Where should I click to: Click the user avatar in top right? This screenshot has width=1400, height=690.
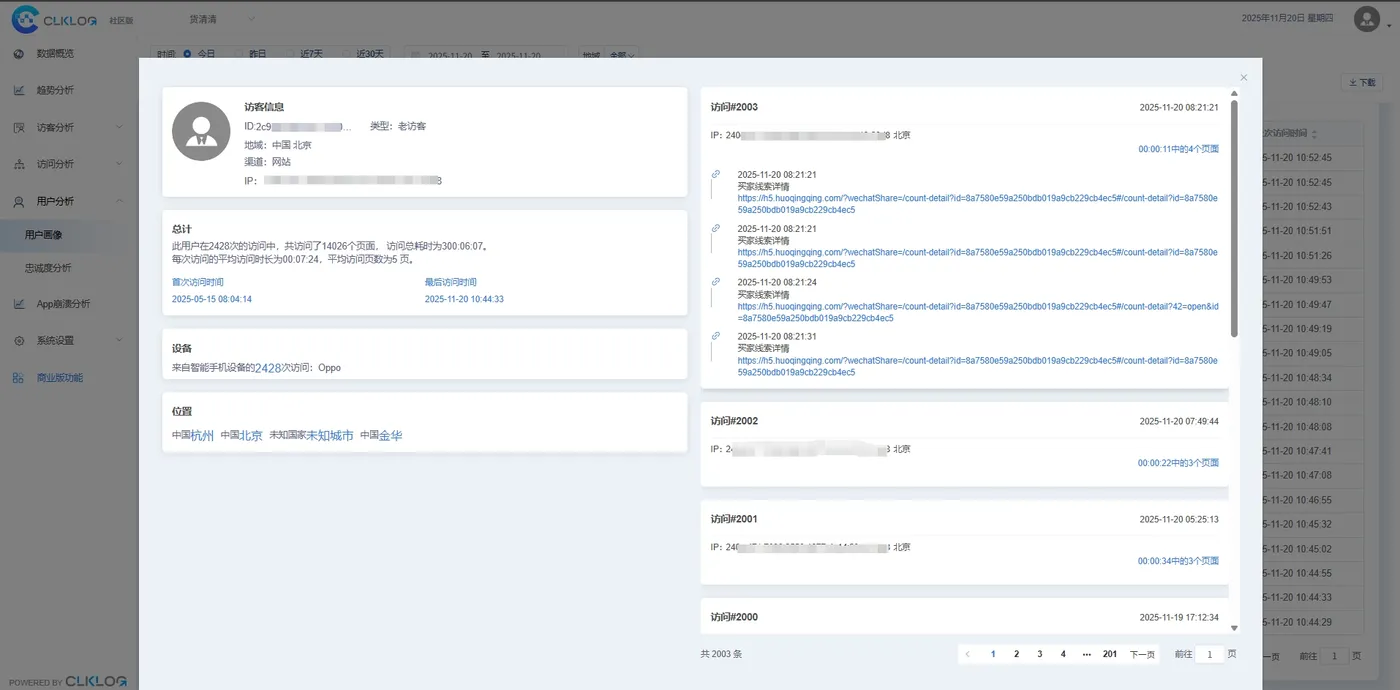pyautogui.click(x=1366, y=18)
